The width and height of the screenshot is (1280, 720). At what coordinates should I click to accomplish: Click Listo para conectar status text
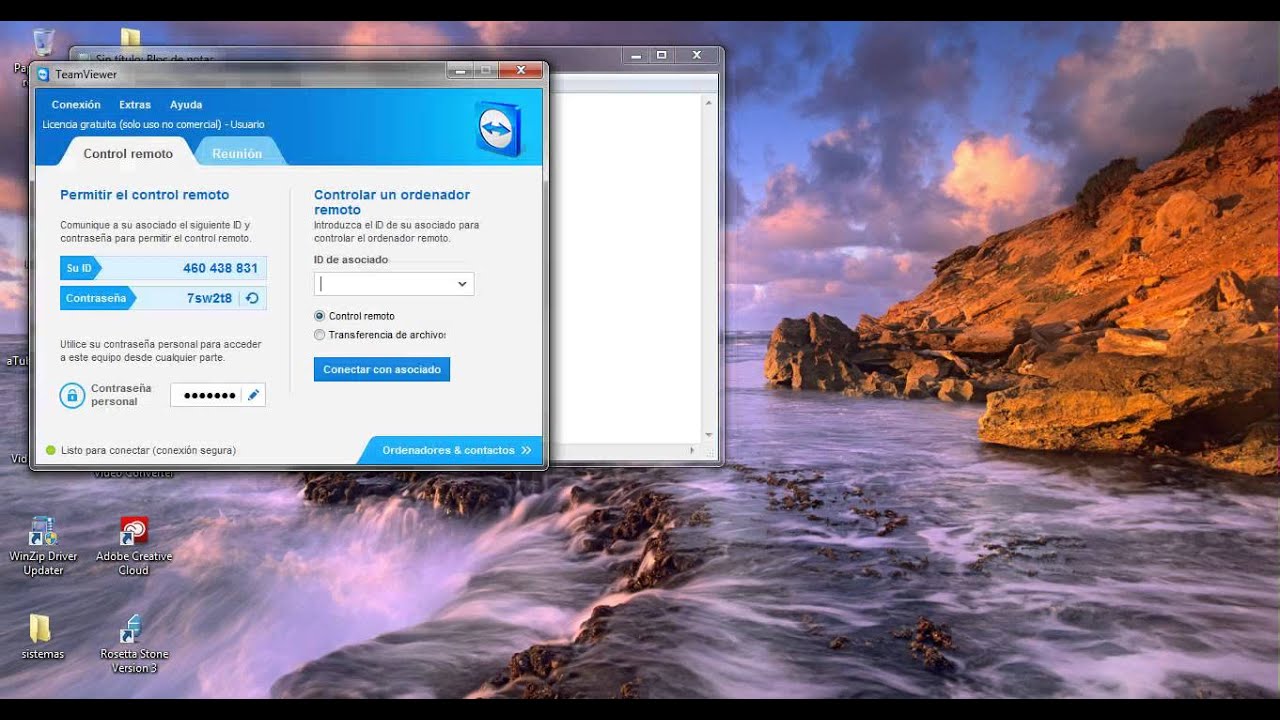coord(148,450)
